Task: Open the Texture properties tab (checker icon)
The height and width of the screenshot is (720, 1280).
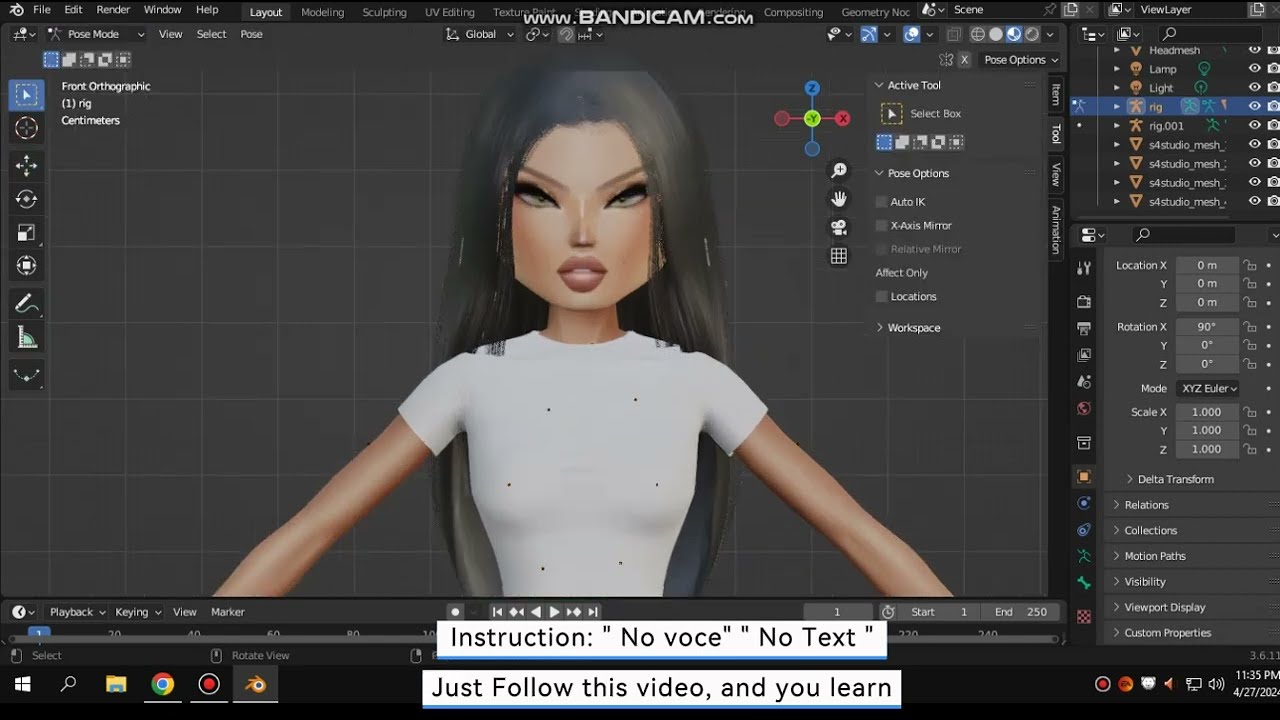Action: click(x=1084, y=617)
